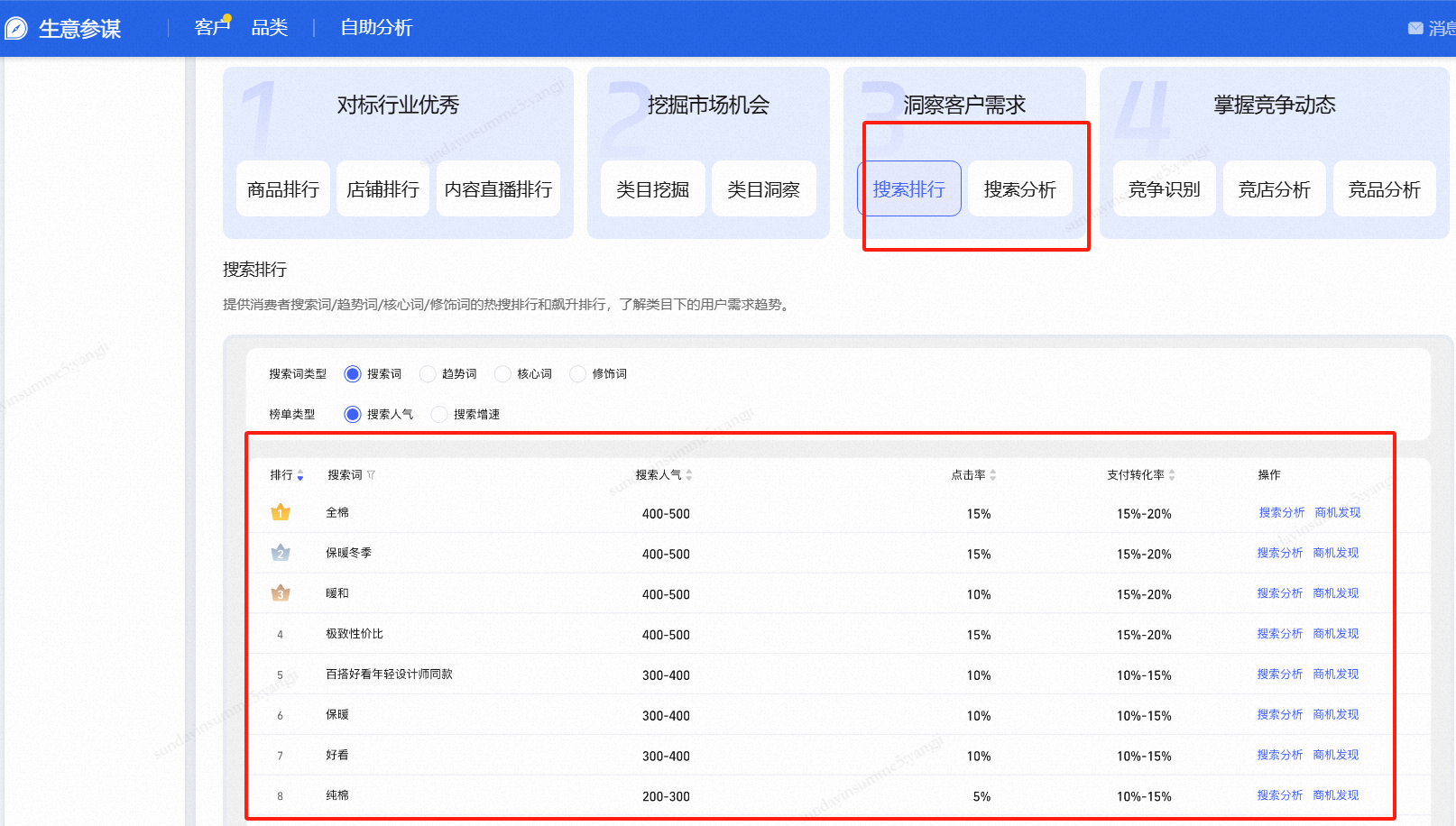Open the 自助分析 top menu

tap(376, 28)
